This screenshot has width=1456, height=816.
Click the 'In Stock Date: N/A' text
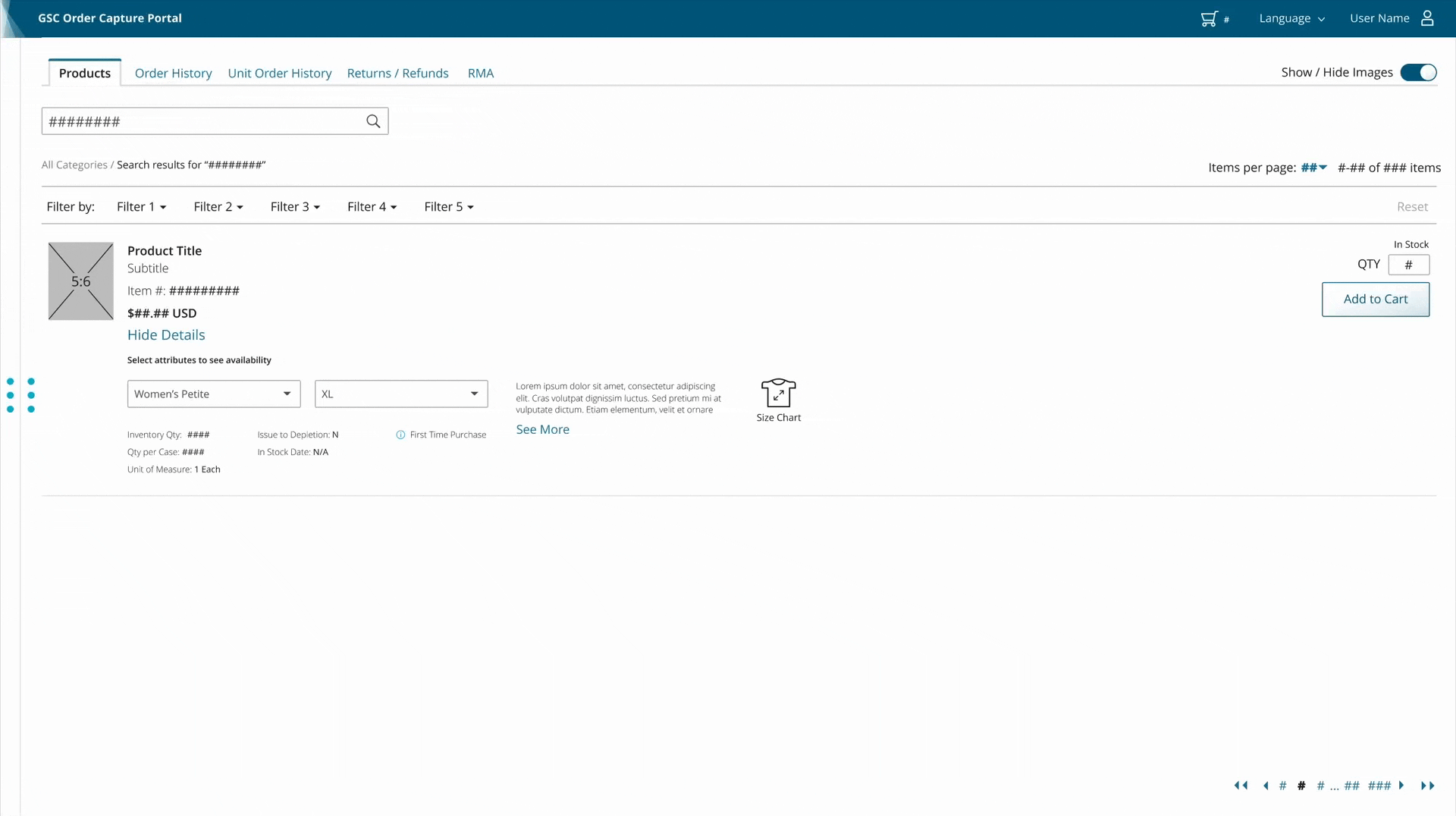click(x=293, y=452)
